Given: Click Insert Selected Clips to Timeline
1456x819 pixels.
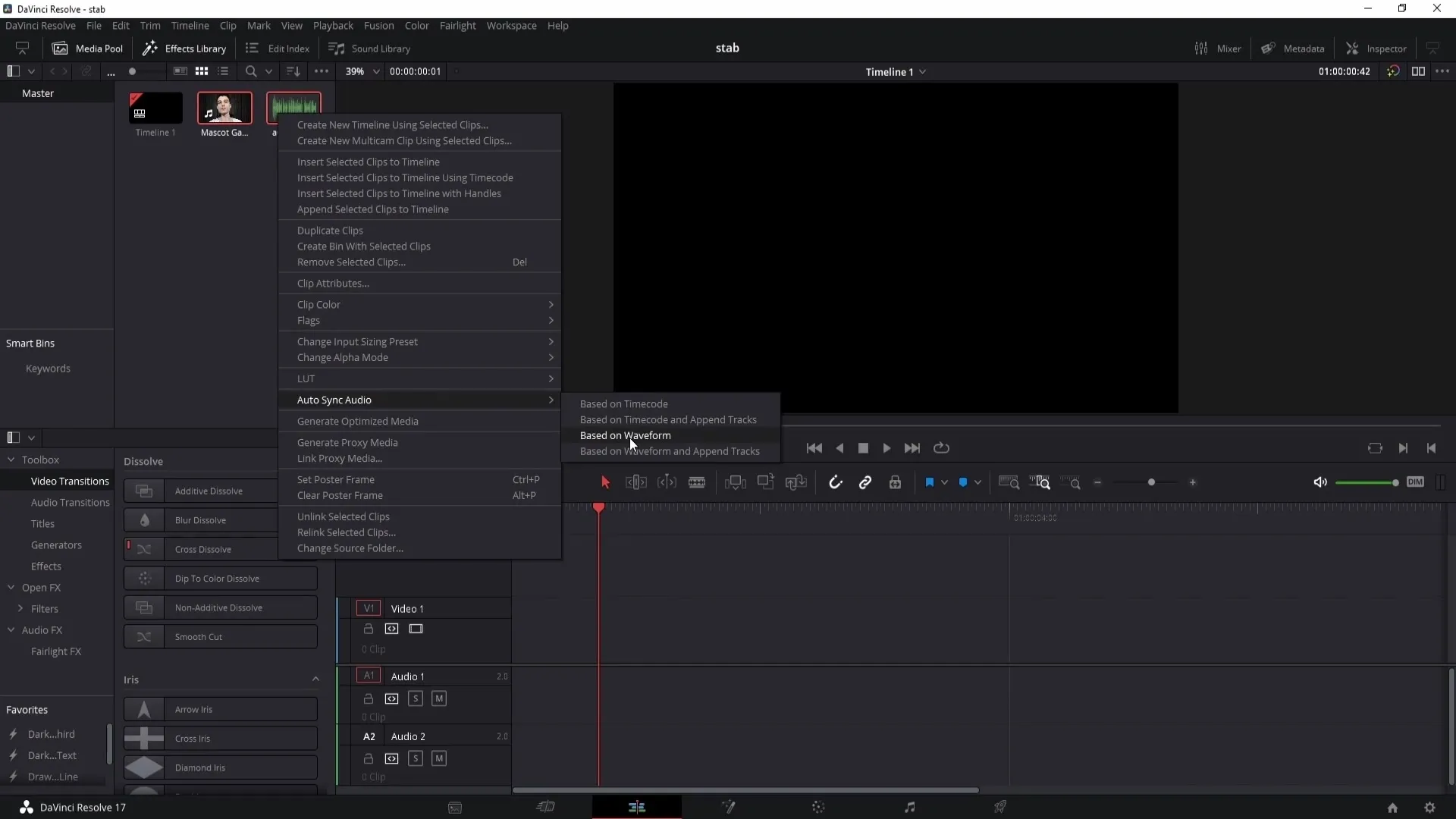Looking at the screenshot, I should point(368,161).
